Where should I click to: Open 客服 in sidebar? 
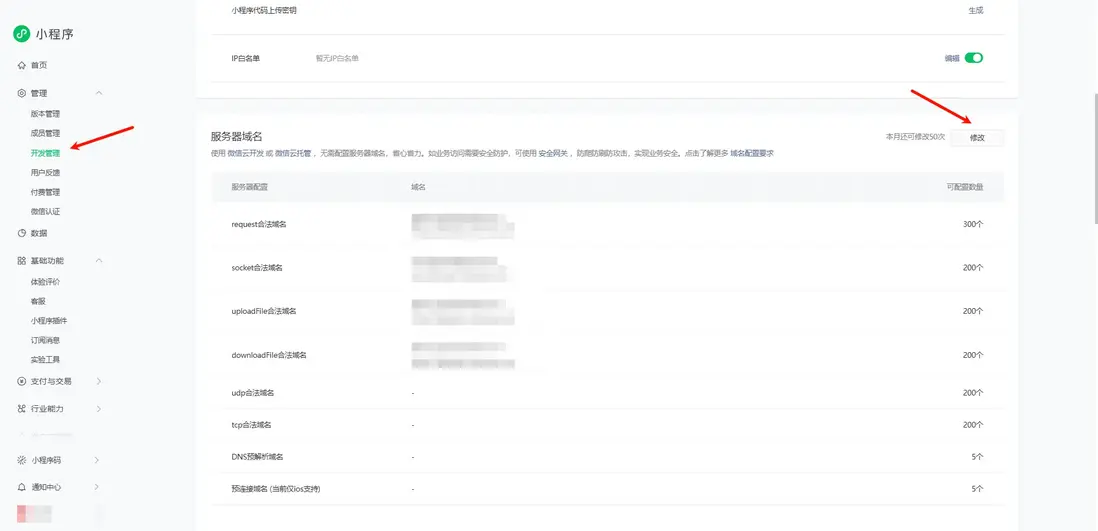[38, 301]
